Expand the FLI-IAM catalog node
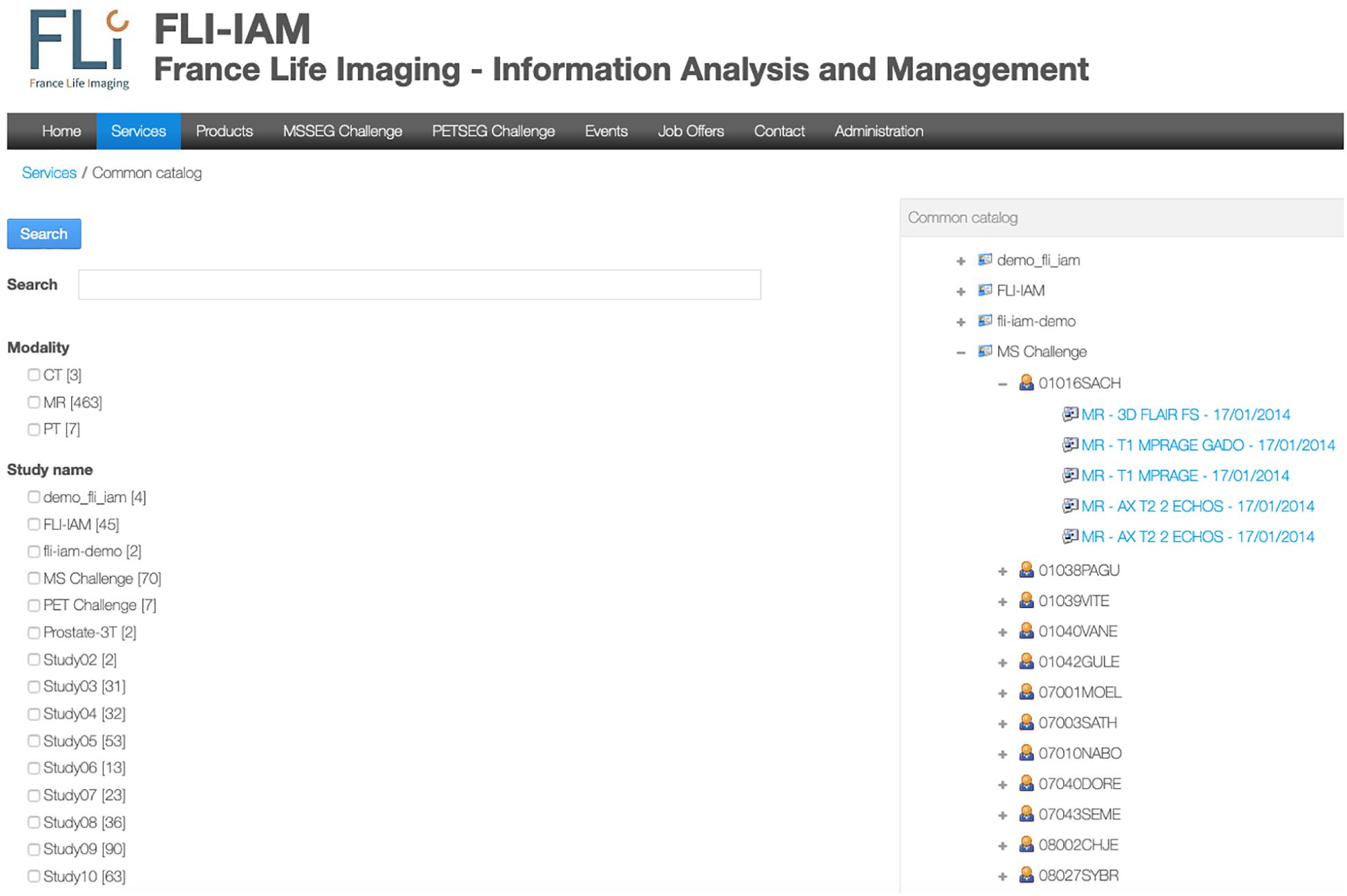The height and width of the screenshot is (896, 1347). point(961,292)
